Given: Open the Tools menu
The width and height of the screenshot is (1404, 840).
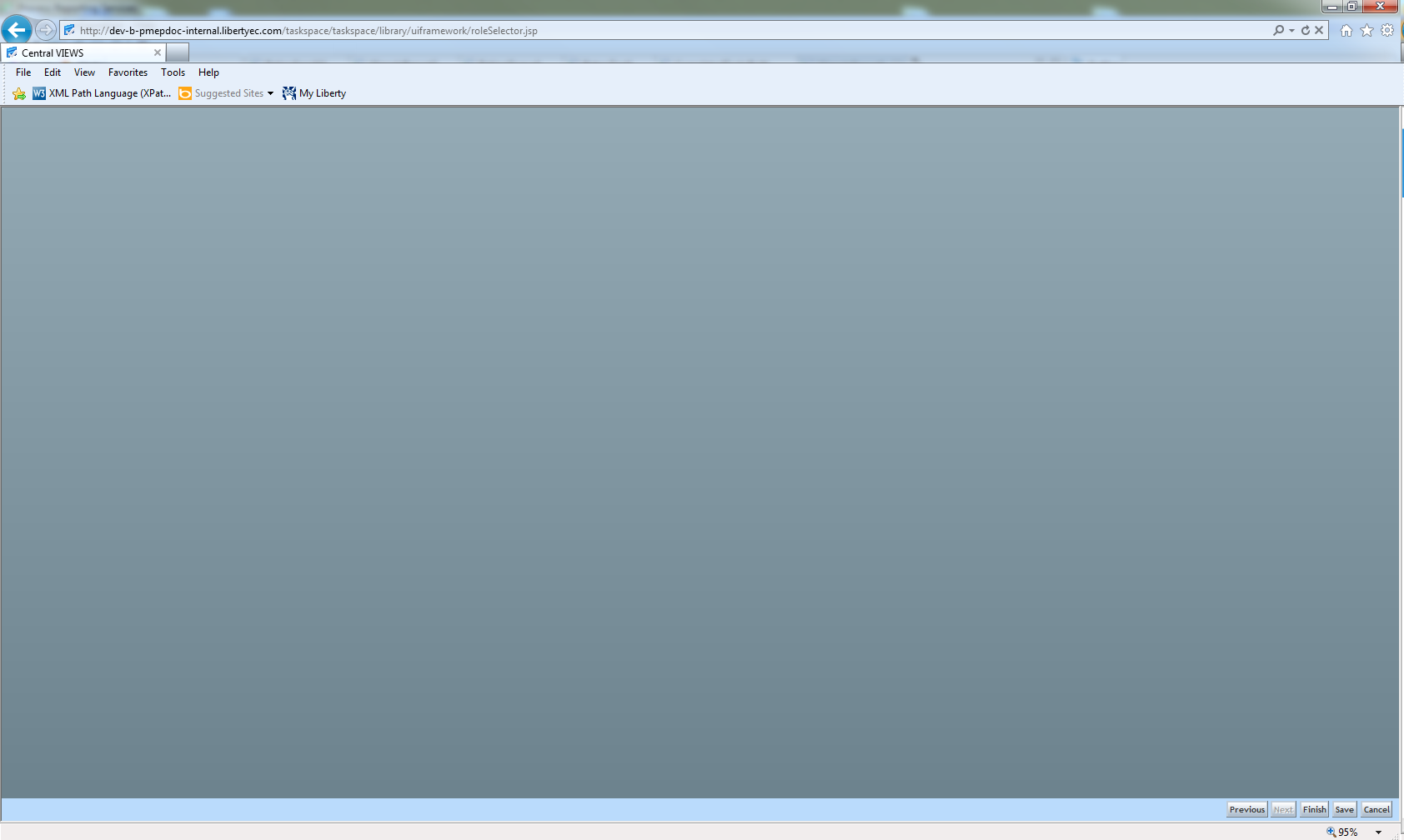Looking at the screenshot, I should tap(173, 72).
